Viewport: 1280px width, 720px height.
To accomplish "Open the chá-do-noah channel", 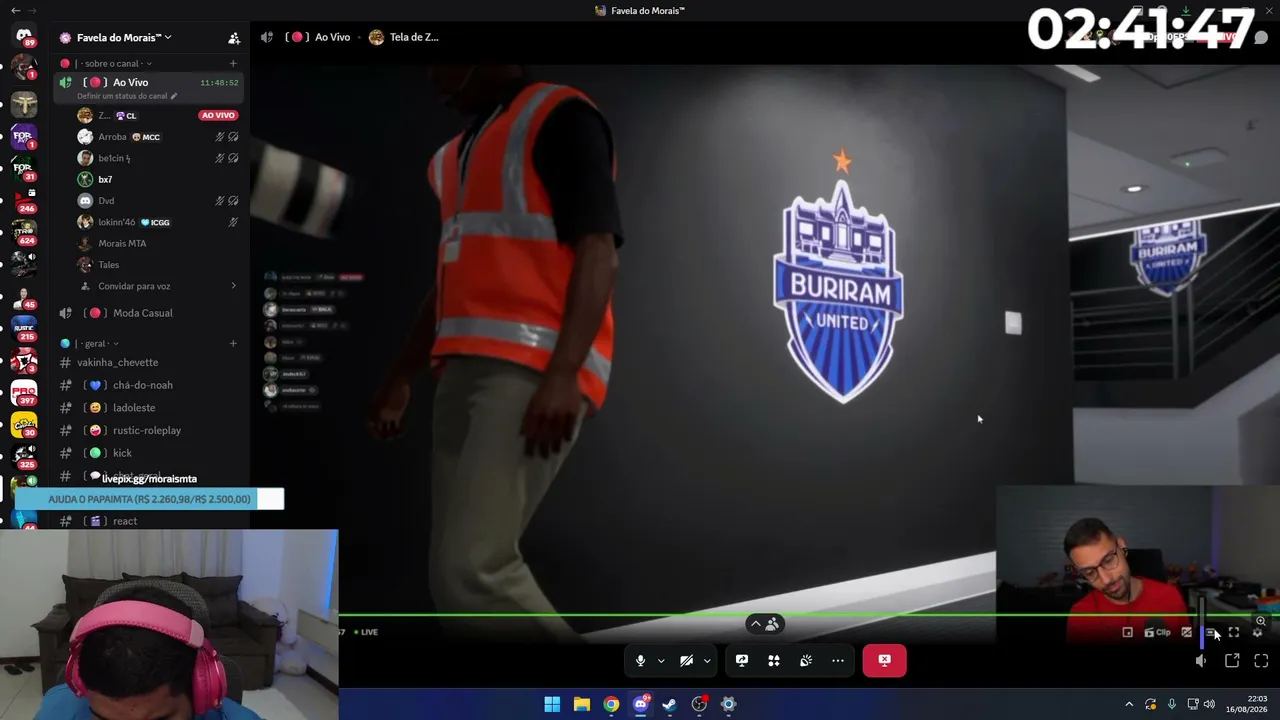I will pos(150,385).
